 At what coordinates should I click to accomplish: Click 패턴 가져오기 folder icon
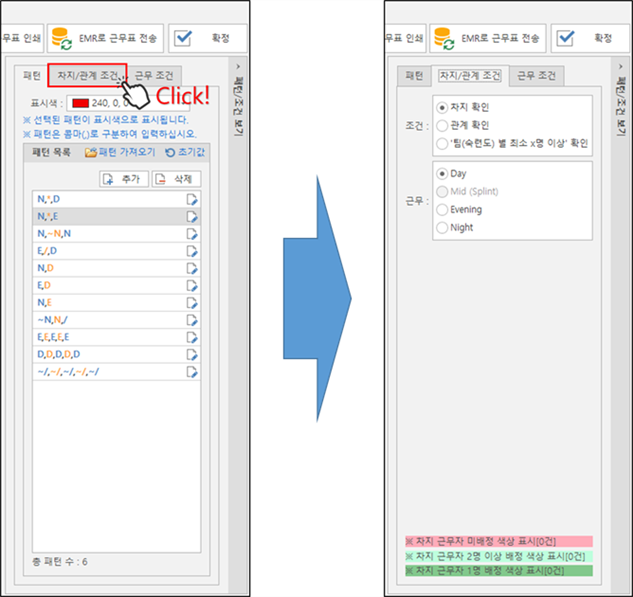[x=91, y=153]
